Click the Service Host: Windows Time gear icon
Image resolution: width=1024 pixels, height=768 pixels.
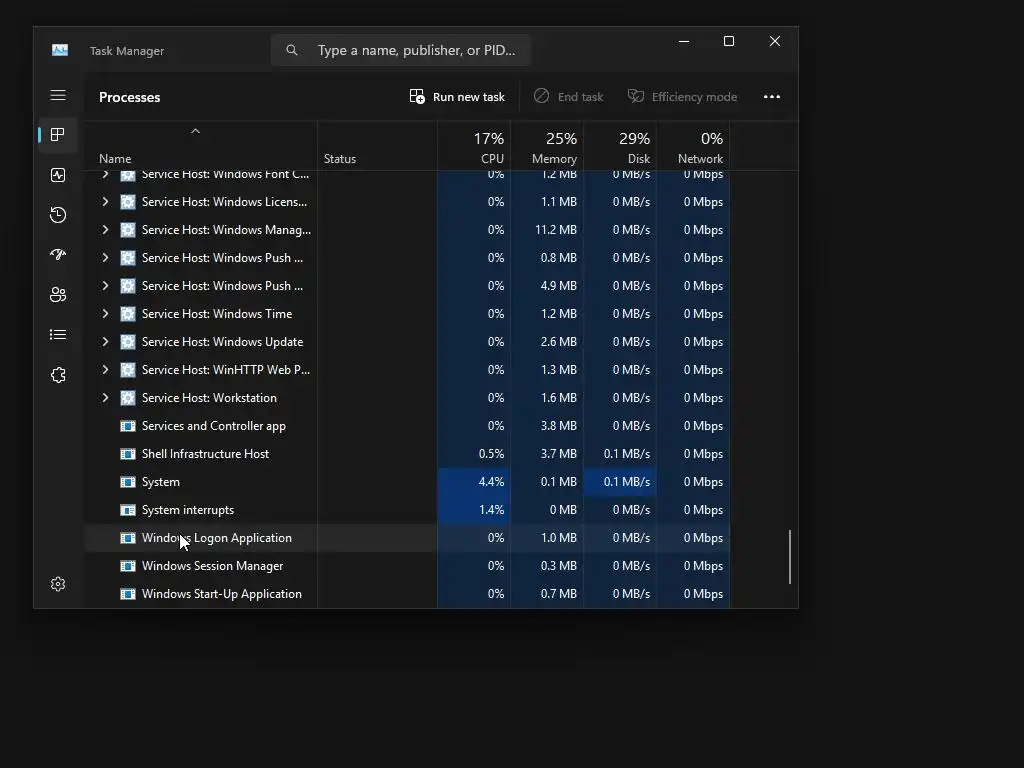128,313
